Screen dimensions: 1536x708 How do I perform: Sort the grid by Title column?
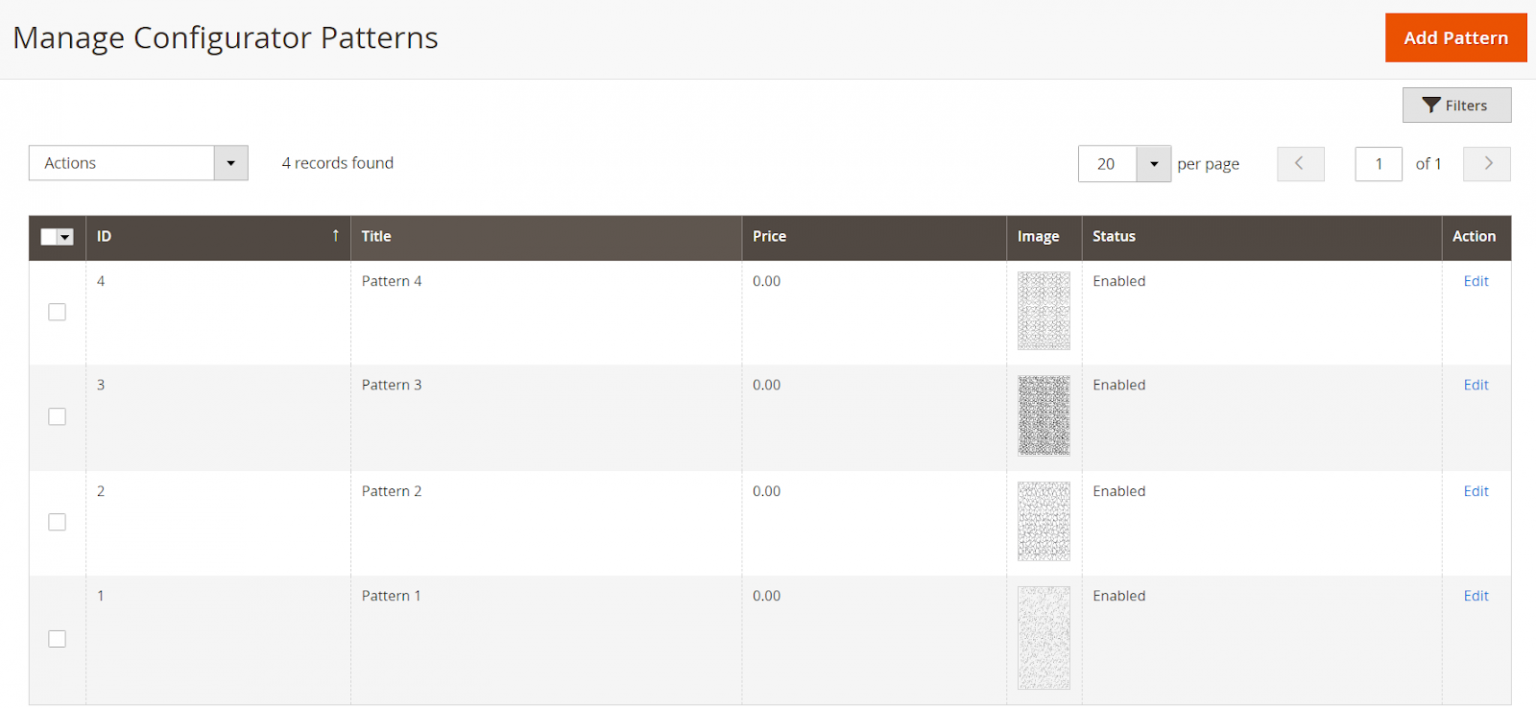[376, 236]
